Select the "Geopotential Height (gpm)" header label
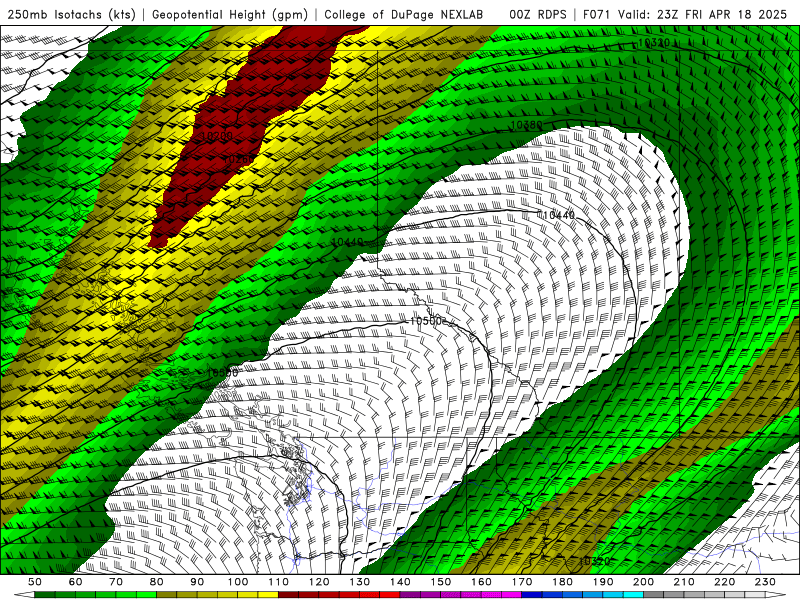The image size is (800, 600). tap(230, 14)
